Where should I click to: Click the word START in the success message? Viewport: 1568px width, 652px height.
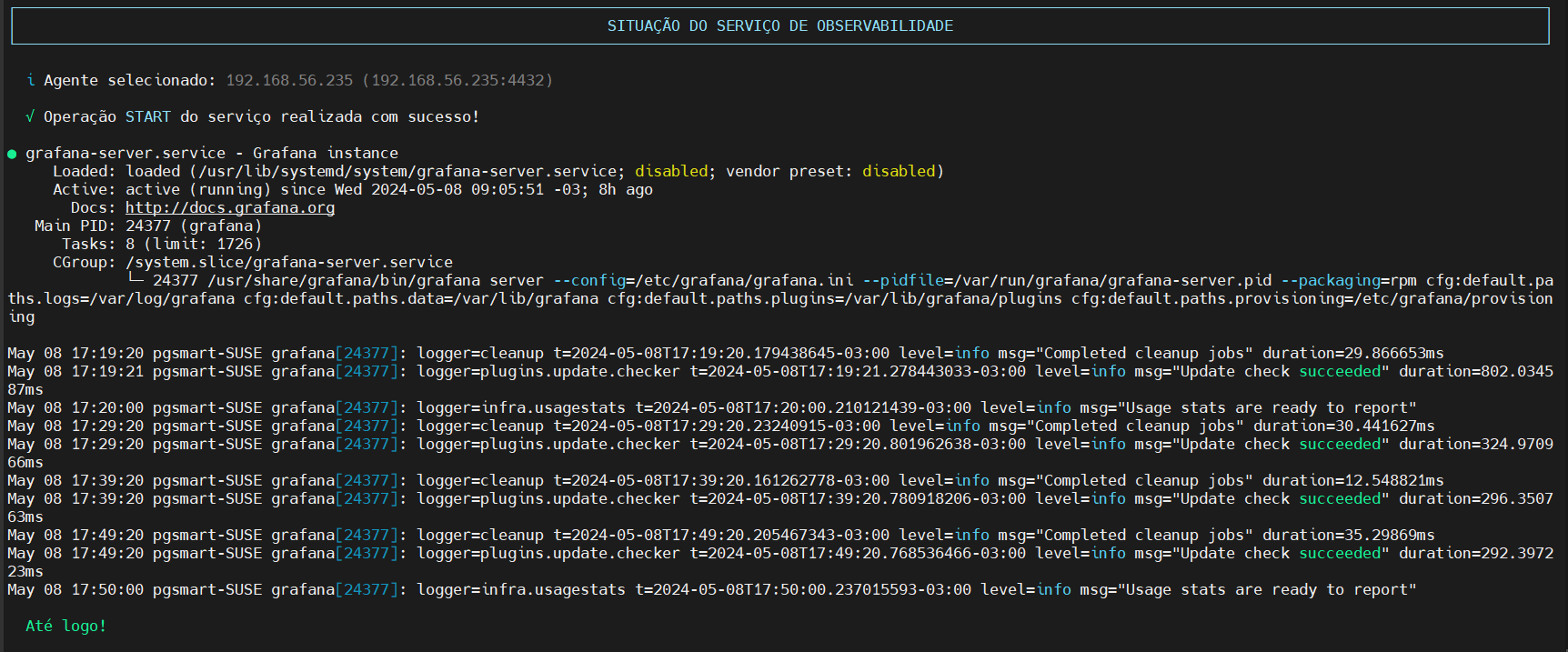pos(148,116)
